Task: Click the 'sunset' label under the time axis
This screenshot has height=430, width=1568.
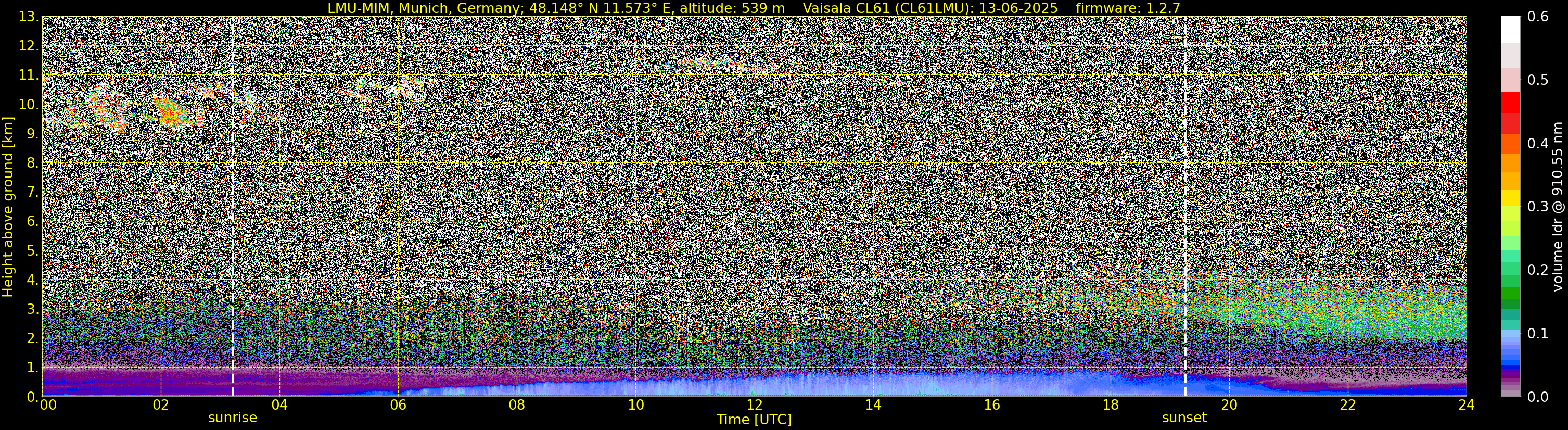Action: (x=1184, y=418)
